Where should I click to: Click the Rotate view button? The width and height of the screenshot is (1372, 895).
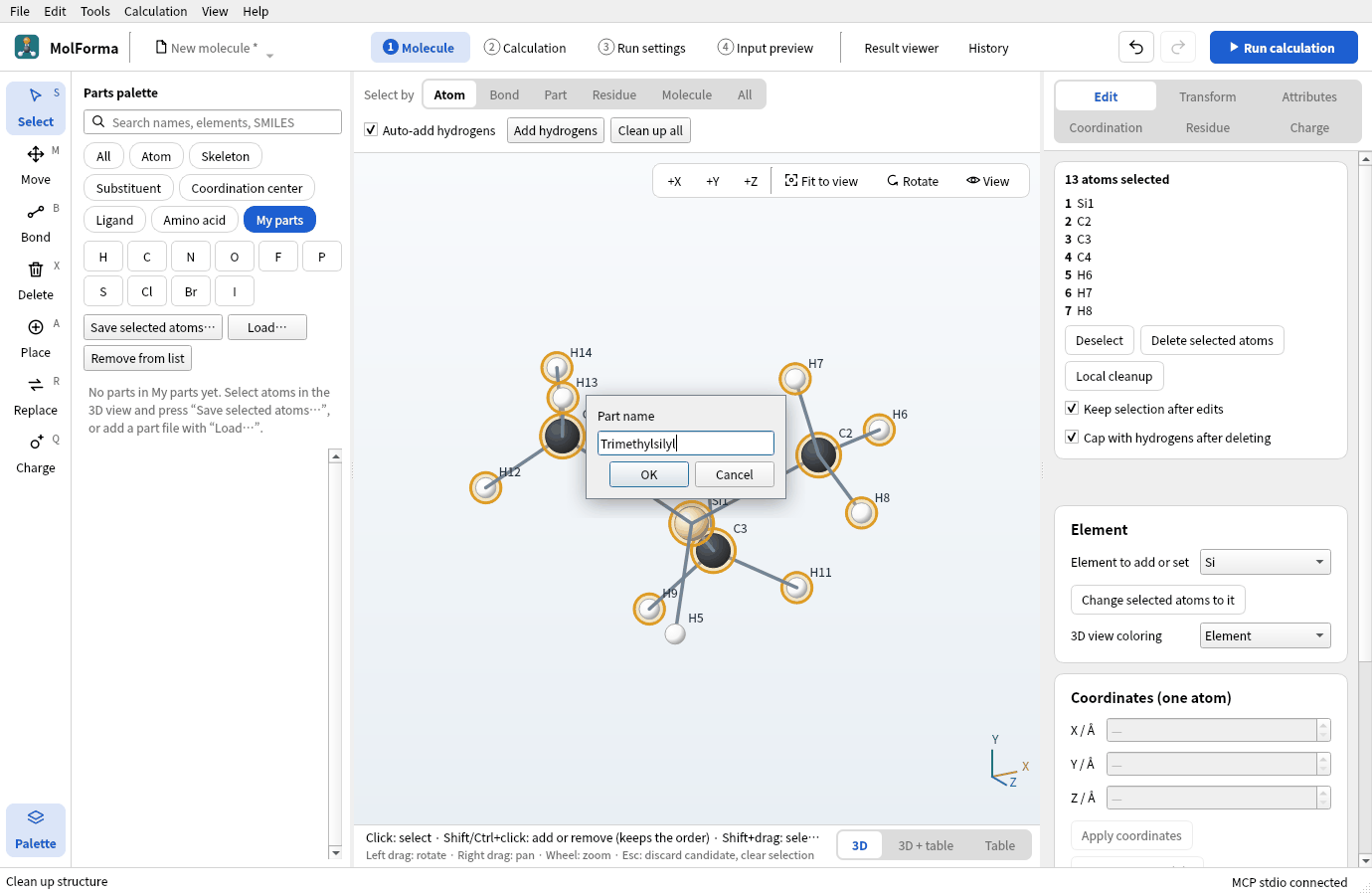coord(913,181)
